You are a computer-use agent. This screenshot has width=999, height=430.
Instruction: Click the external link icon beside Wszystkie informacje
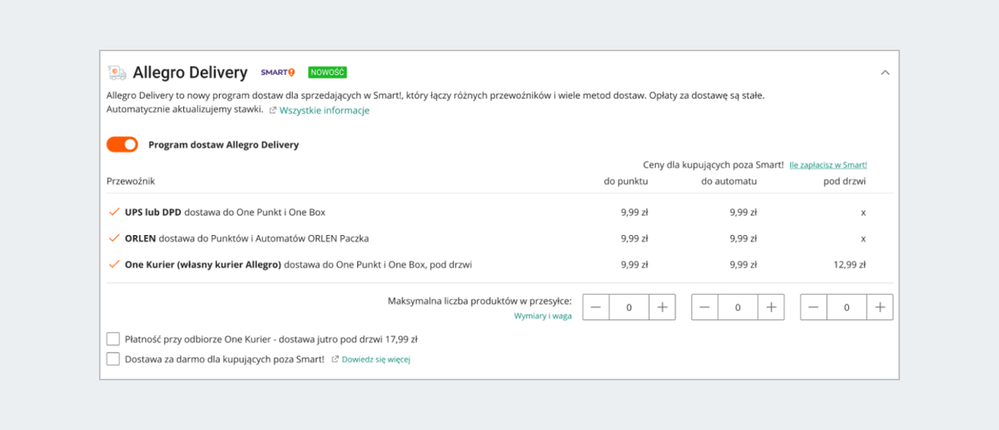273,111
